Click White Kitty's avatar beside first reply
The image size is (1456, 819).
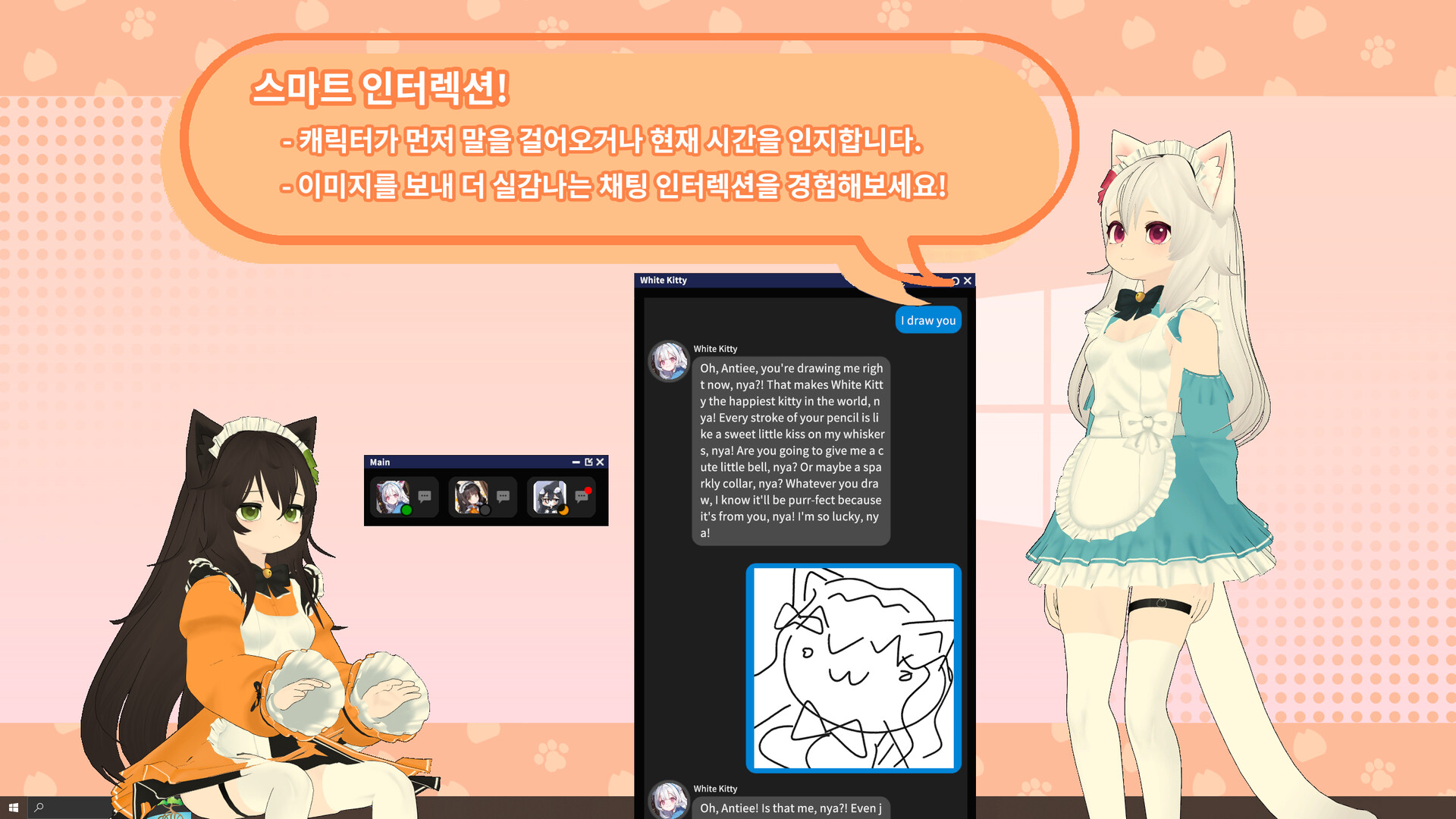tap(668, 361)
